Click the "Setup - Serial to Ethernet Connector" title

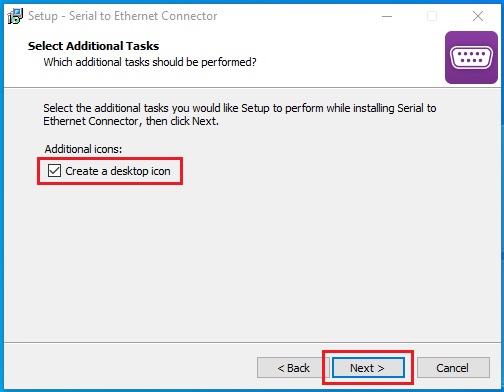123,16
